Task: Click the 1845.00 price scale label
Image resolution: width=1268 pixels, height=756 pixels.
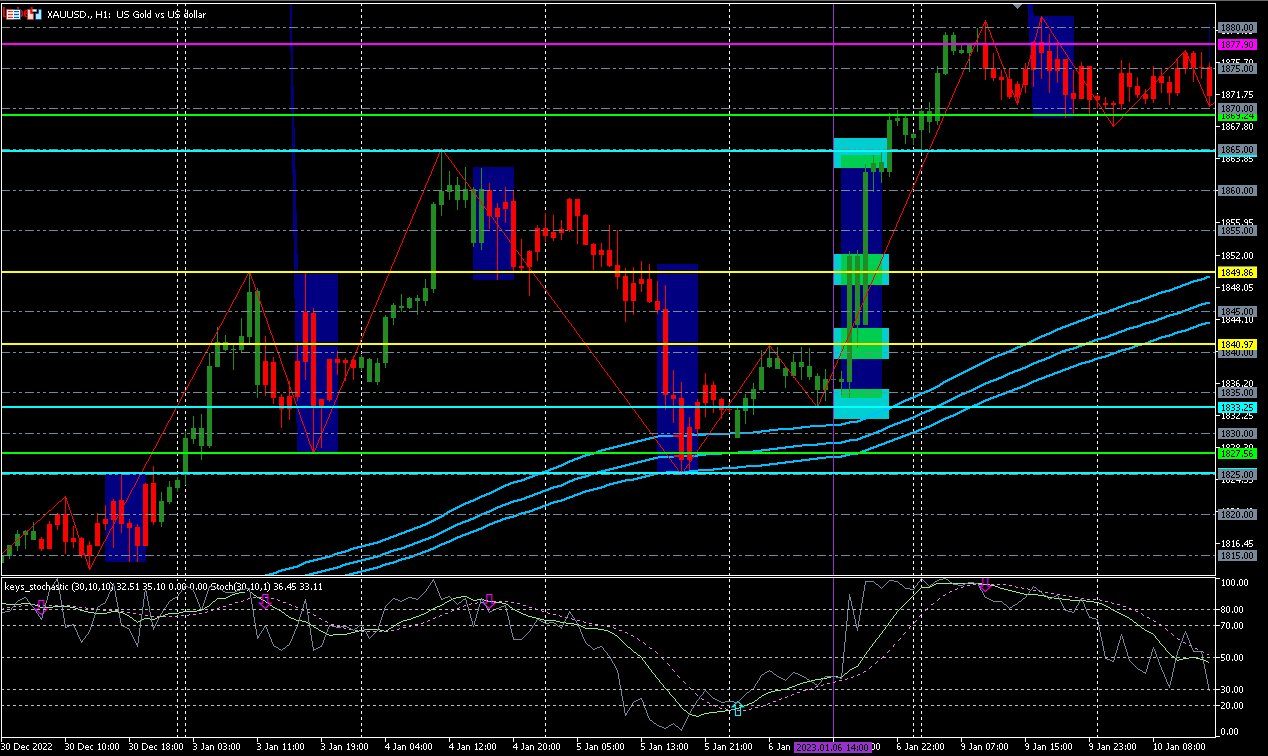Action: point(1237,311)
